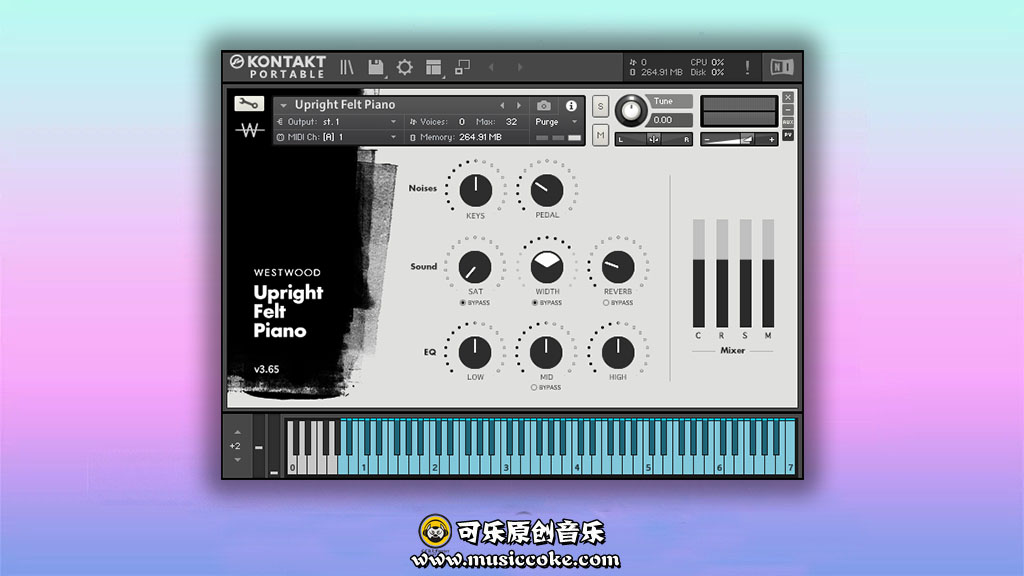Click the S mixer fader
Image resolution: width=1024 pixels, height=576 pixels.
745,273
